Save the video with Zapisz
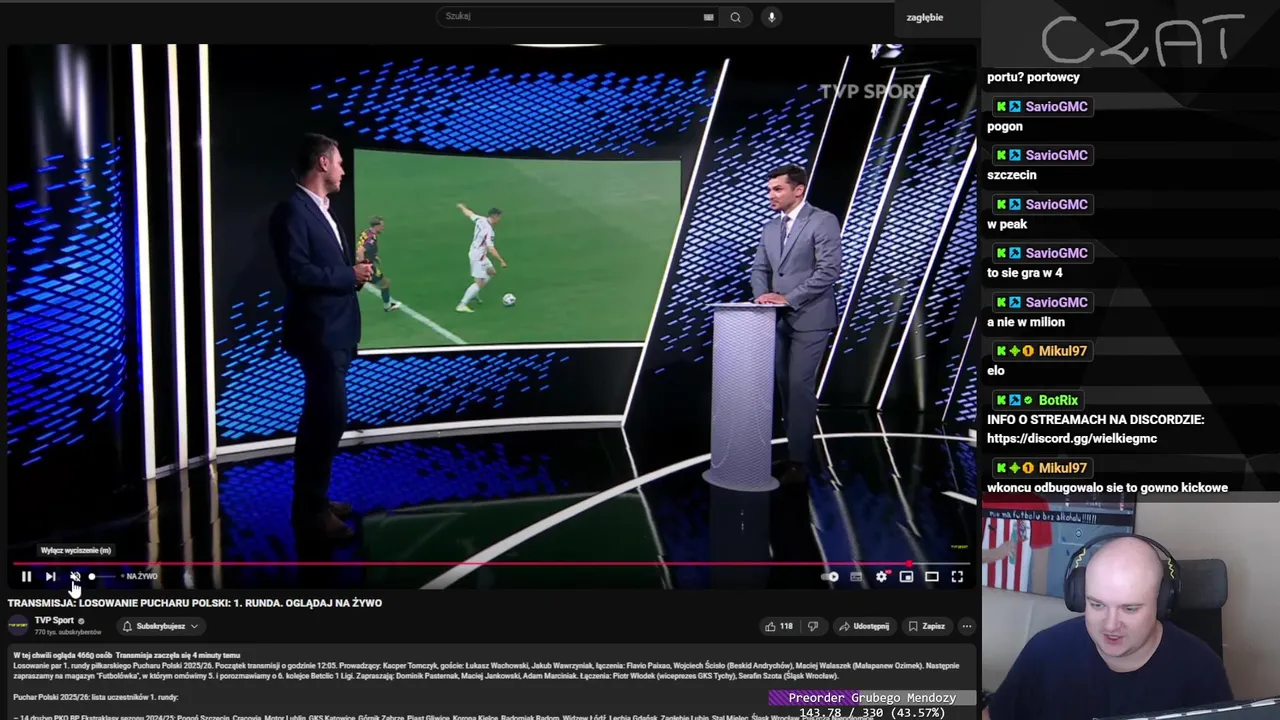 [927, 626]
